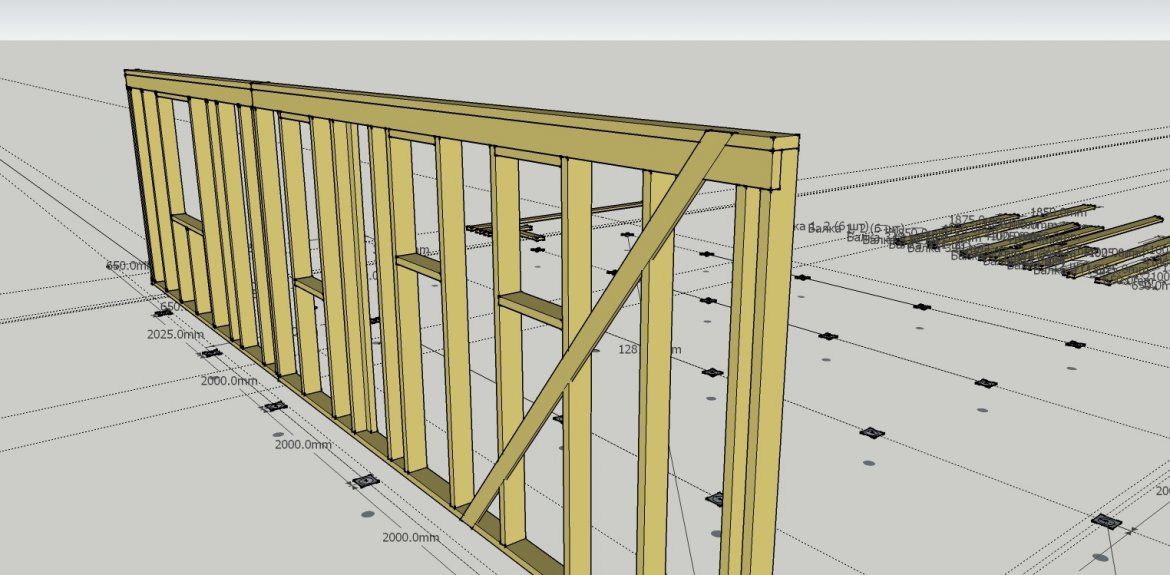Click the 2025.0mm dimension label
Viewport: 1170px width, 575px height.
coord(174,335)
